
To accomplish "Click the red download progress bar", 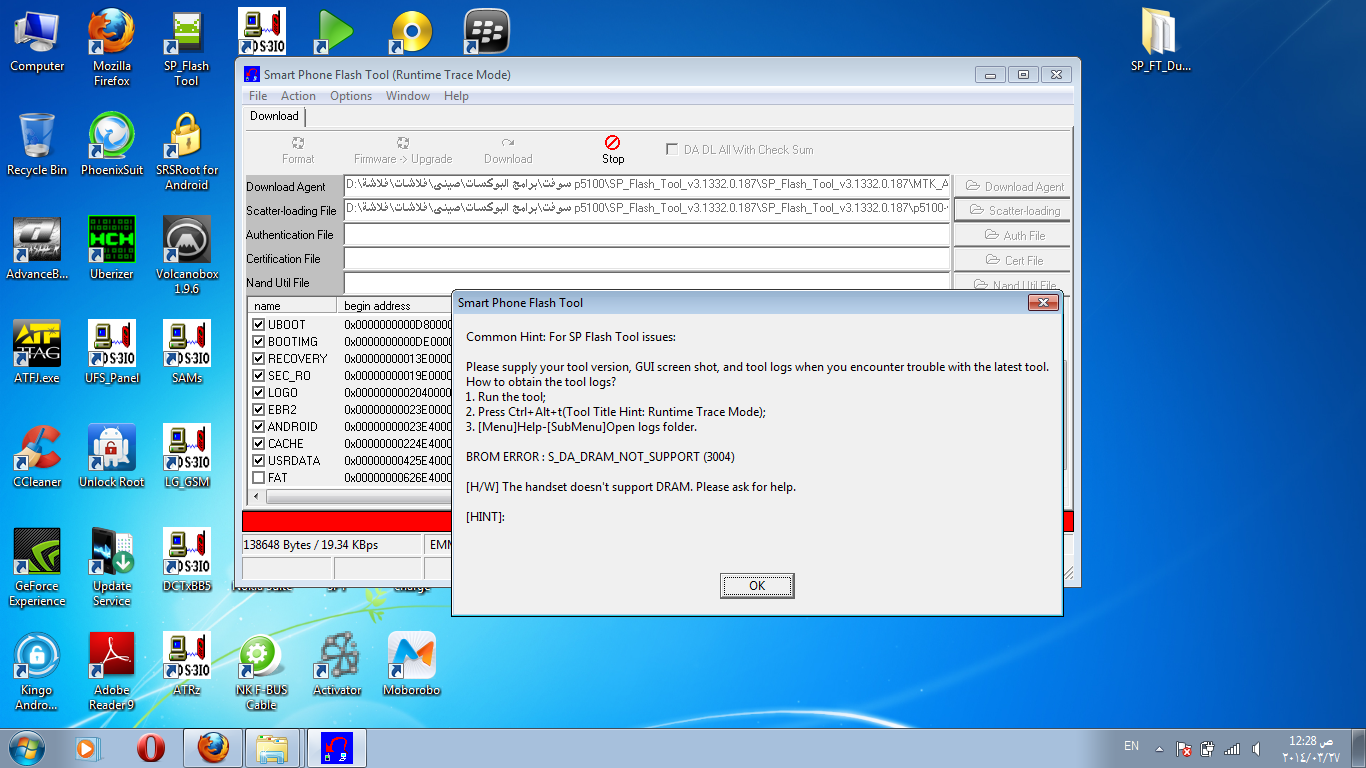I will (x=347, y=521).
